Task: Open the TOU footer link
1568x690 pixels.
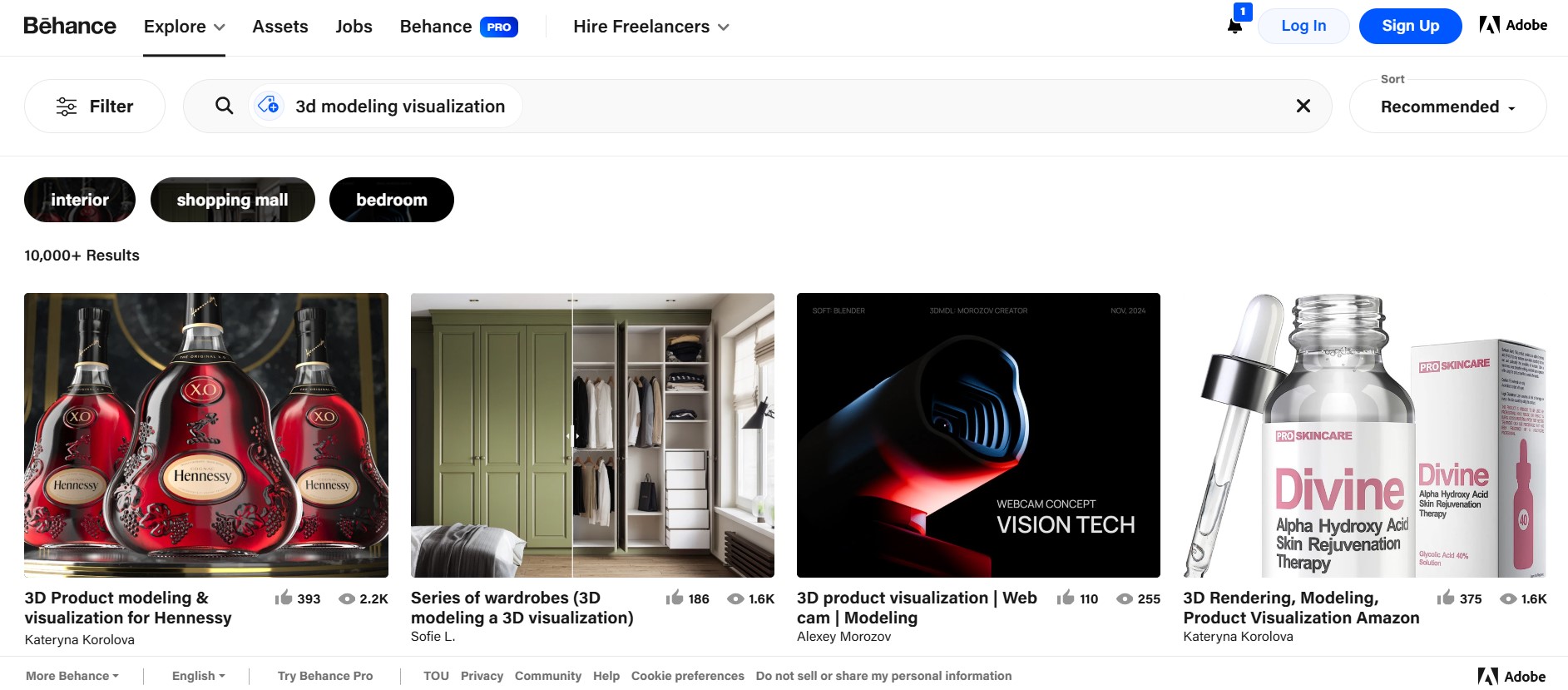Action: point(436,676)
